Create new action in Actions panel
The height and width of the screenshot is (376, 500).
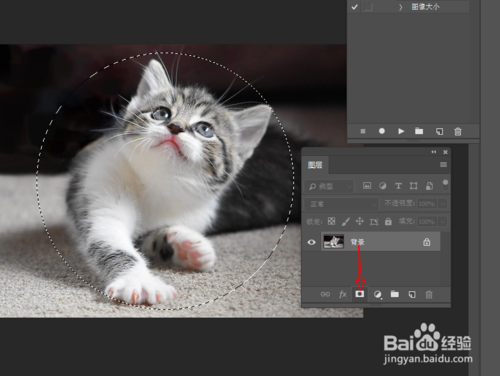click(x=439, y=131)
